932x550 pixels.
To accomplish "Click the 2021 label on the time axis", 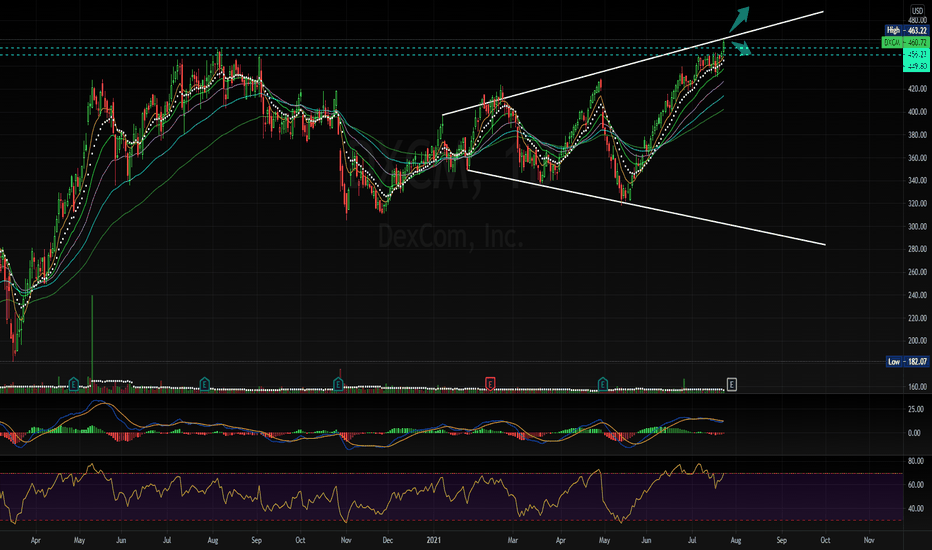I will pyautogui.click(x=434, y=540).
